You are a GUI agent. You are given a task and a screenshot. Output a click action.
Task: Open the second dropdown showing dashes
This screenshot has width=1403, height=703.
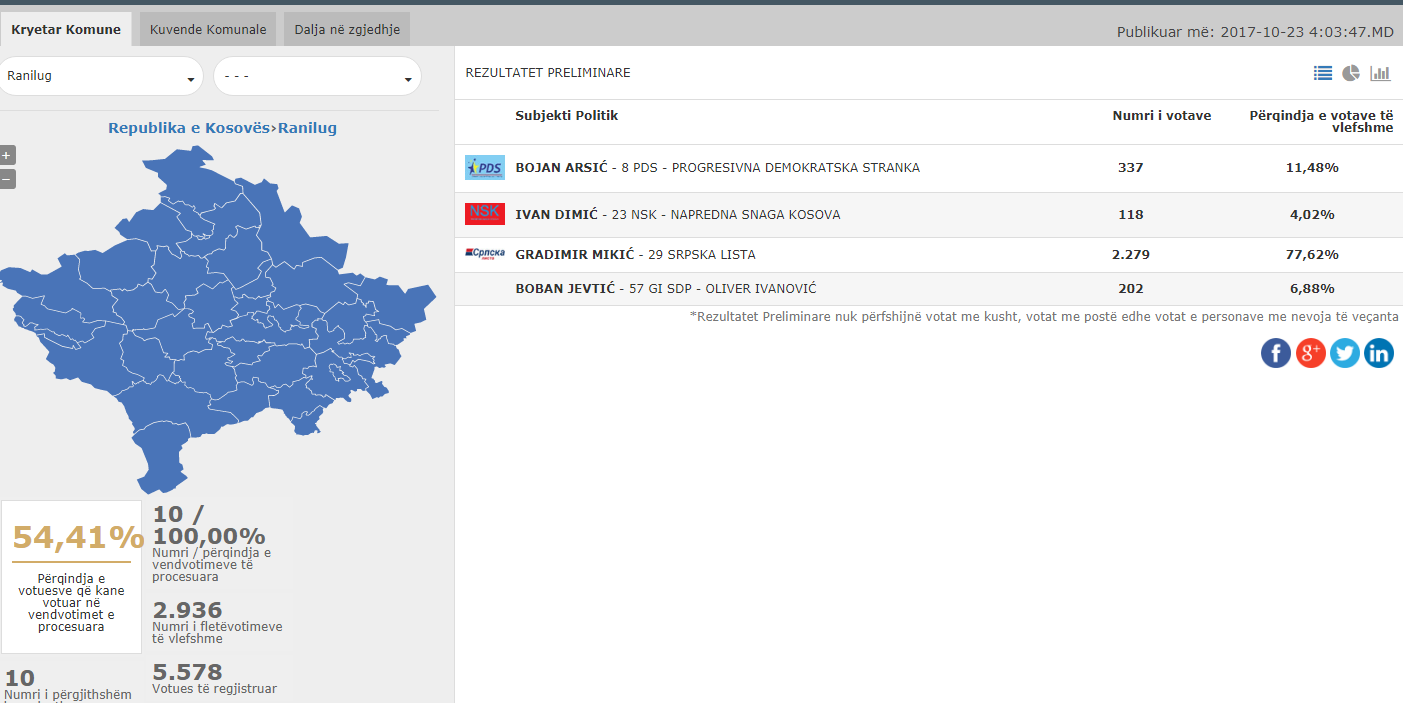click(317, 76)
